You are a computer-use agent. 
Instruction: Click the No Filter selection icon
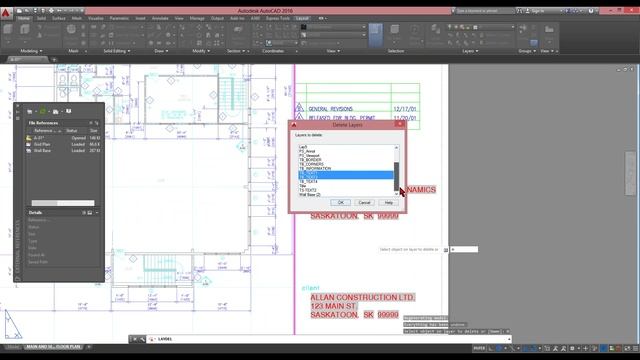coord(395,29)
